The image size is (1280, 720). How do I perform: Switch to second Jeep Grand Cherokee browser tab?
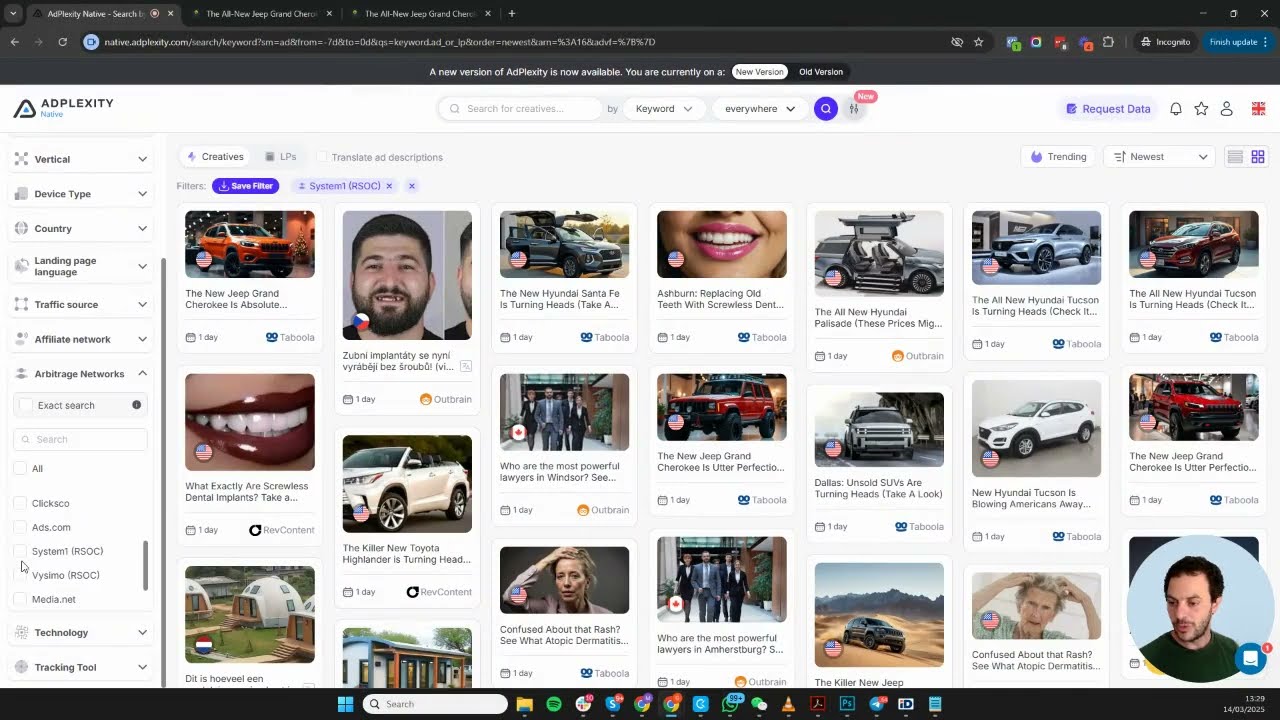(x=261, y=14)
